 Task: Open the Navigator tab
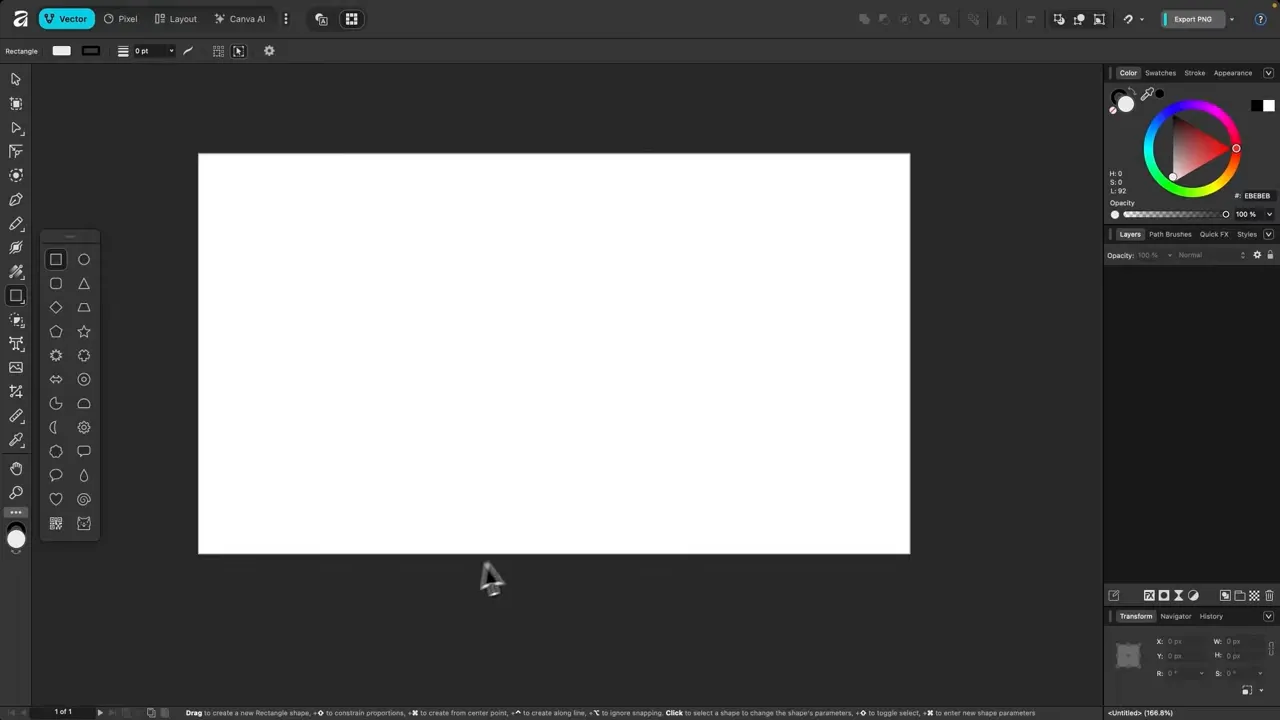coord(1175,616)
